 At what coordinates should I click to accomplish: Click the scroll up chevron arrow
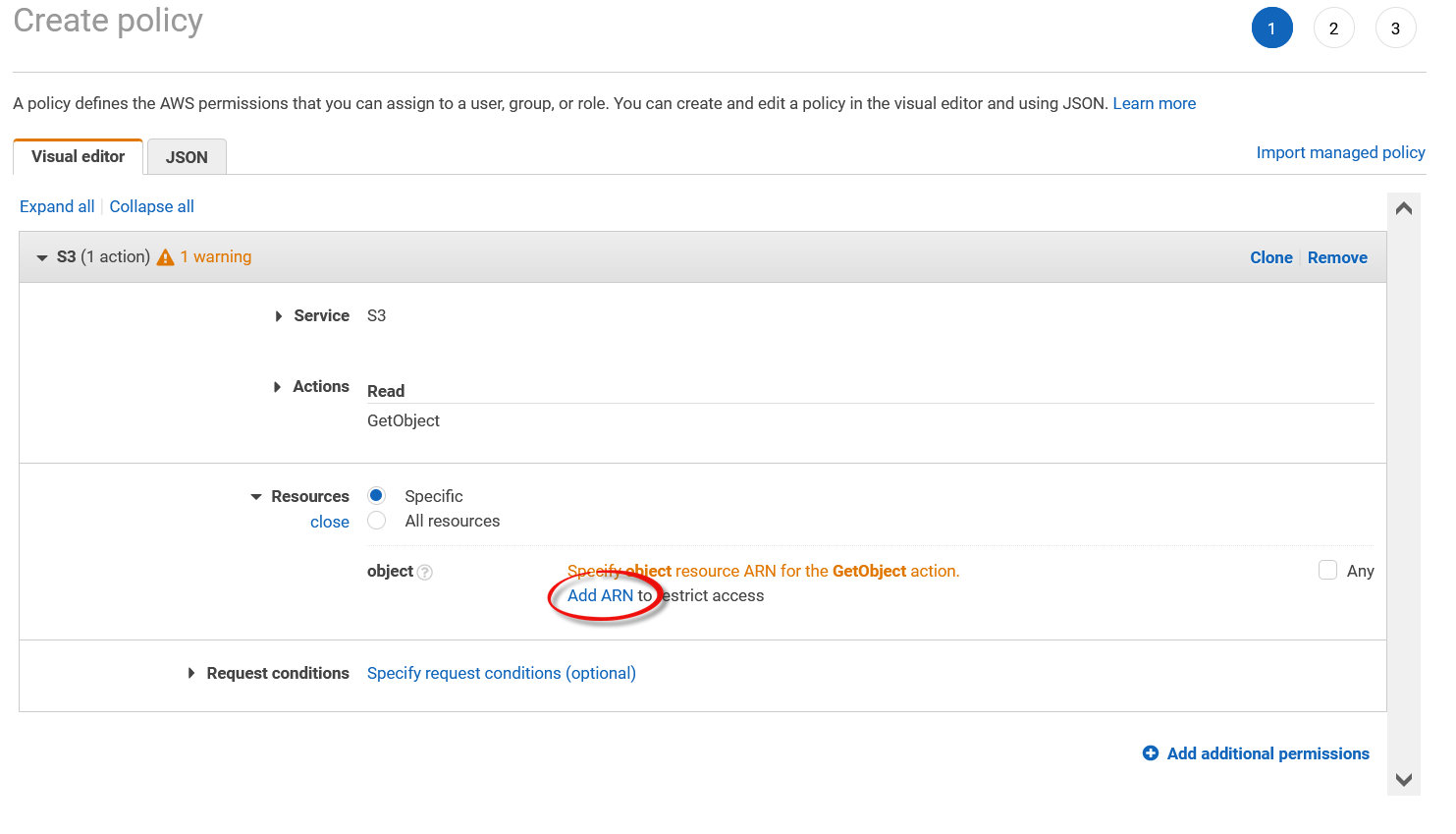click(x=1403, y=208)
